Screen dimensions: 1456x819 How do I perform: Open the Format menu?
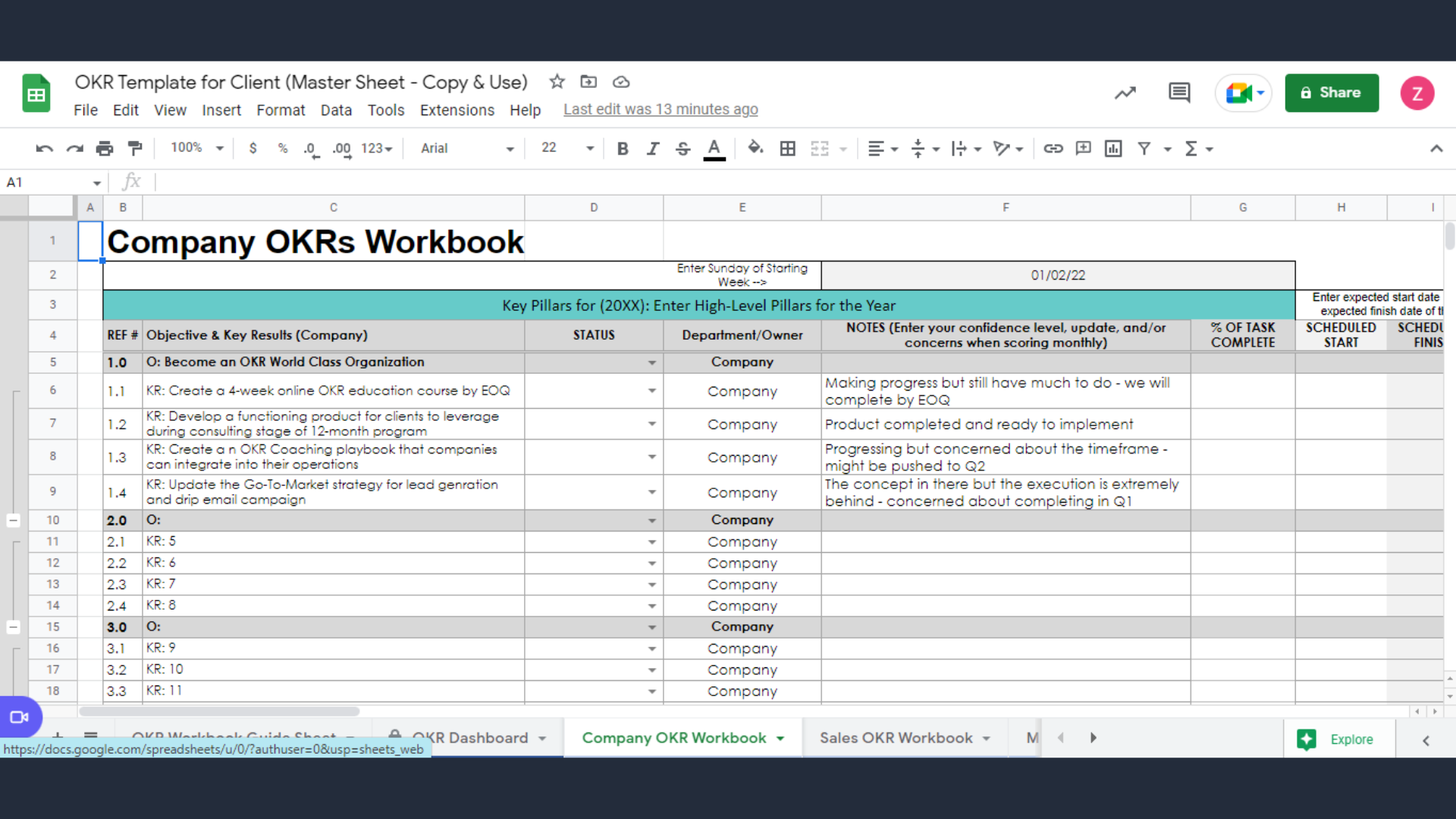coord(281,110)
